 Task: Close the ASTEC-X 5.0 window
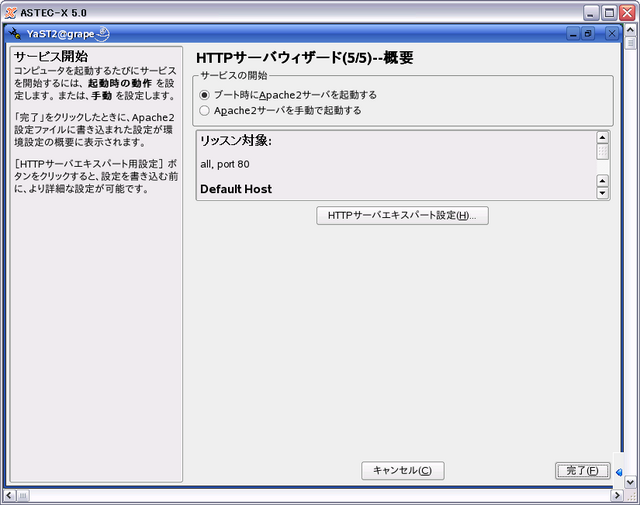pyautogui.click(x=627, y=13)
